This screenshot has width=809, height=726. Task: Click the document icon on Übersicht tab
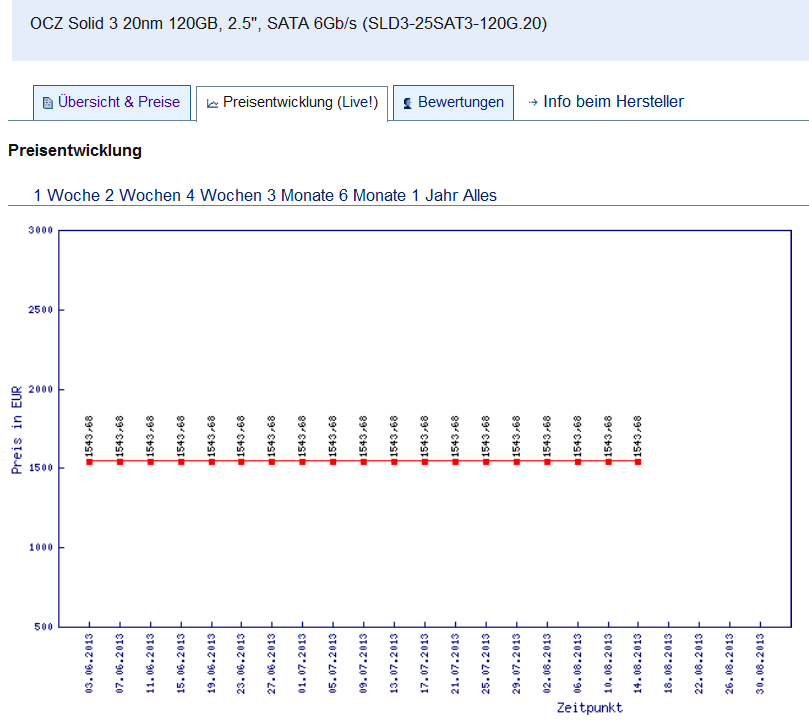click(x=47, y=103)
